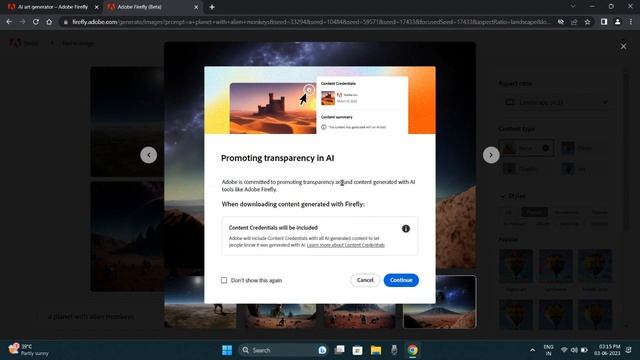Viewport: 640px width, 360px height.
Task: Click the firefly.adobe.com address bar
Action: tap(310, 22)
